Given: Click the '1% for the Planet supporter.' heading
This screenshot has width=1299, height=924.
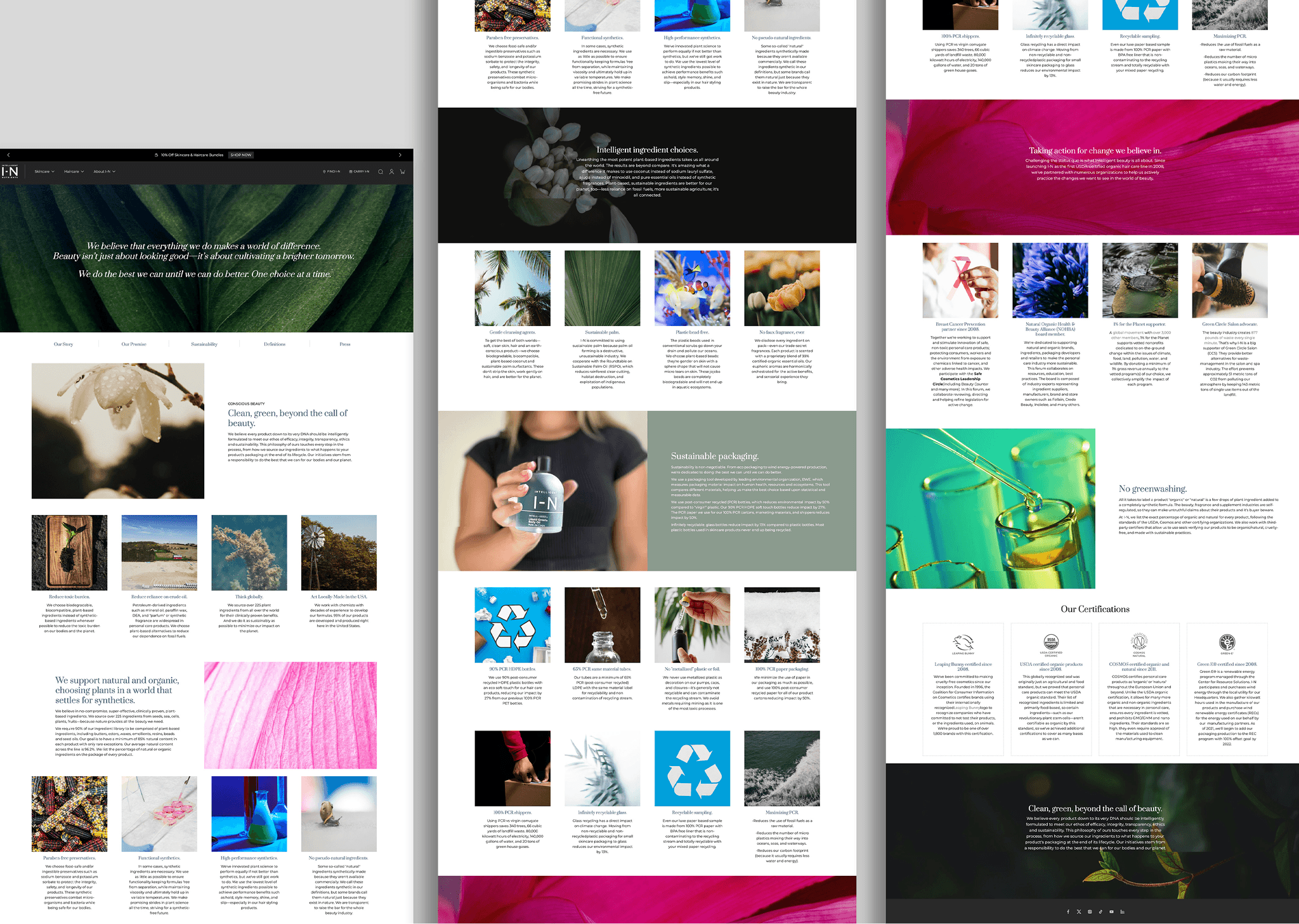Looking at the screenshot, I should click(1140, 324).
